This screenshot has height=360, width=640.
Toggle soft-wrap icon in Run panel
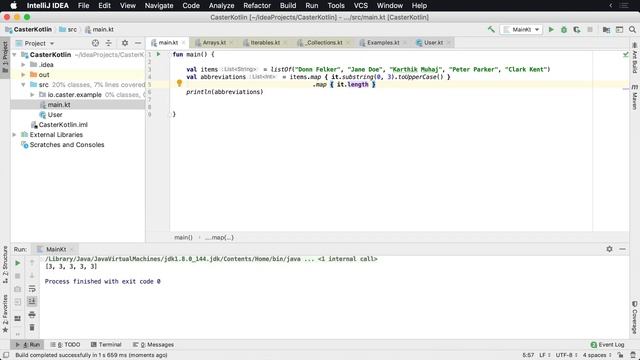click(x=32, y=289)
